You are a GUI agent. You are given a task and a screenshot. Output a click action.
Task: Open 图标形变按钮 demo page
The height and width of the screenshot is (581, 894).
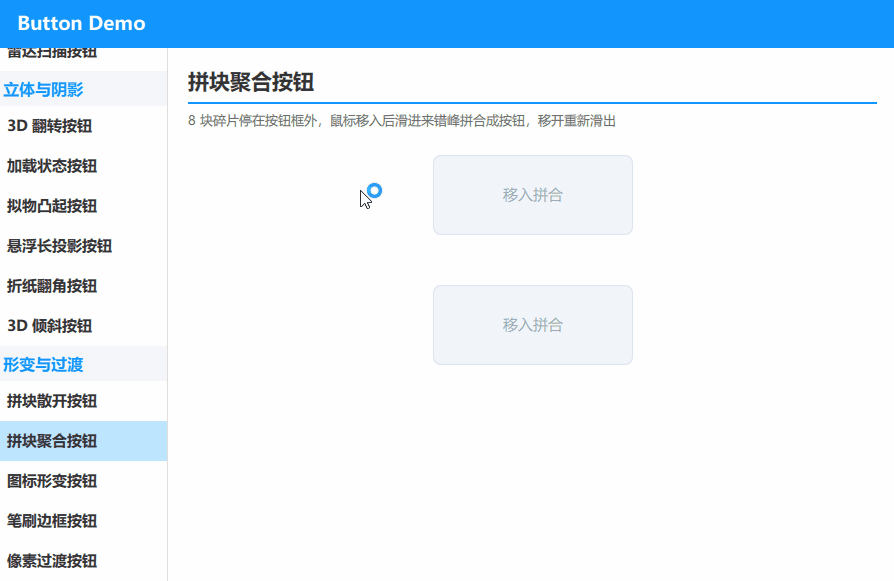point(83,481)
